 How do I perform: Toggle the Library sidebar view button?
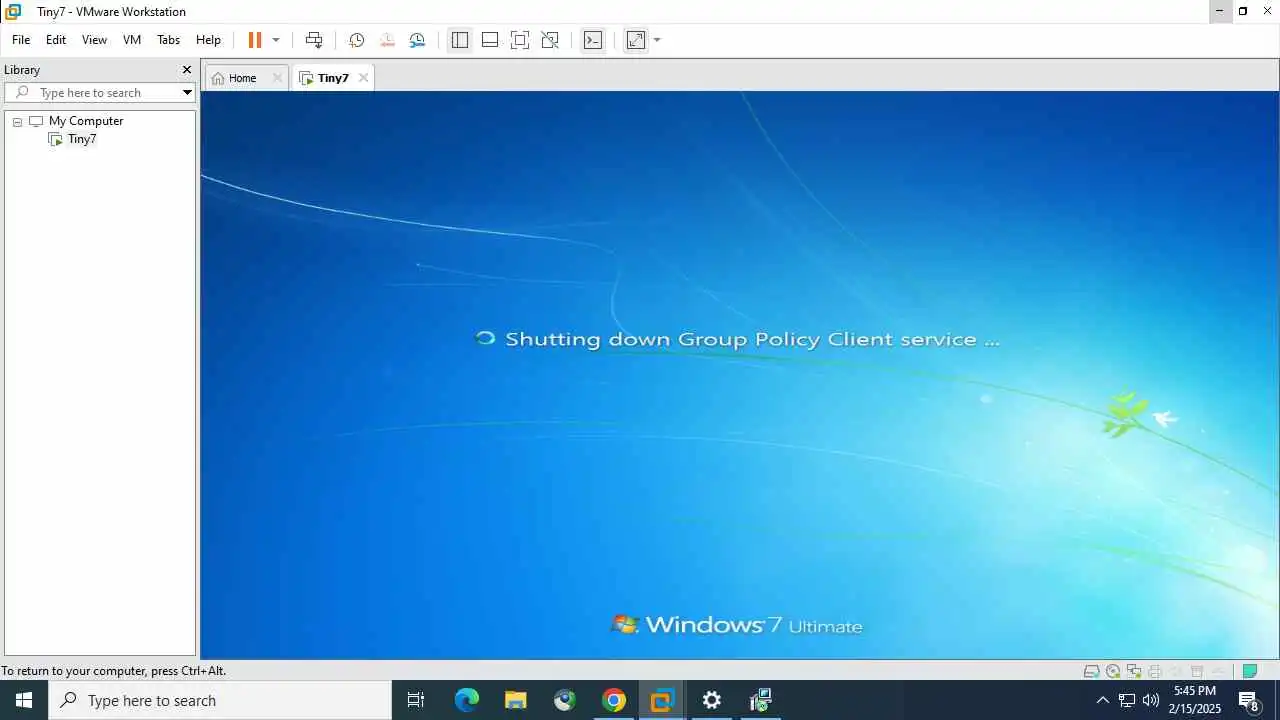click(459, 40)
